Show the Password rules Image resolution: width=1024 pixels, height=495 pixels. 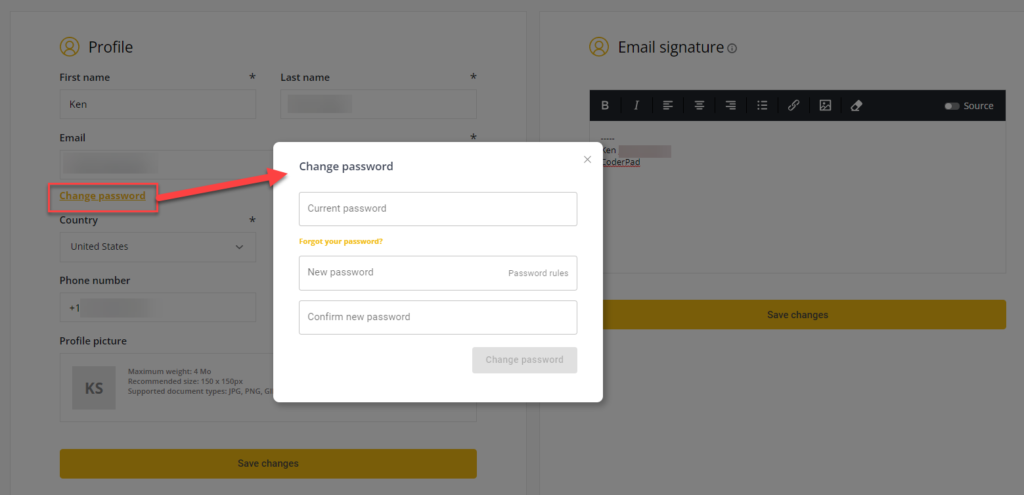(538, 273)
